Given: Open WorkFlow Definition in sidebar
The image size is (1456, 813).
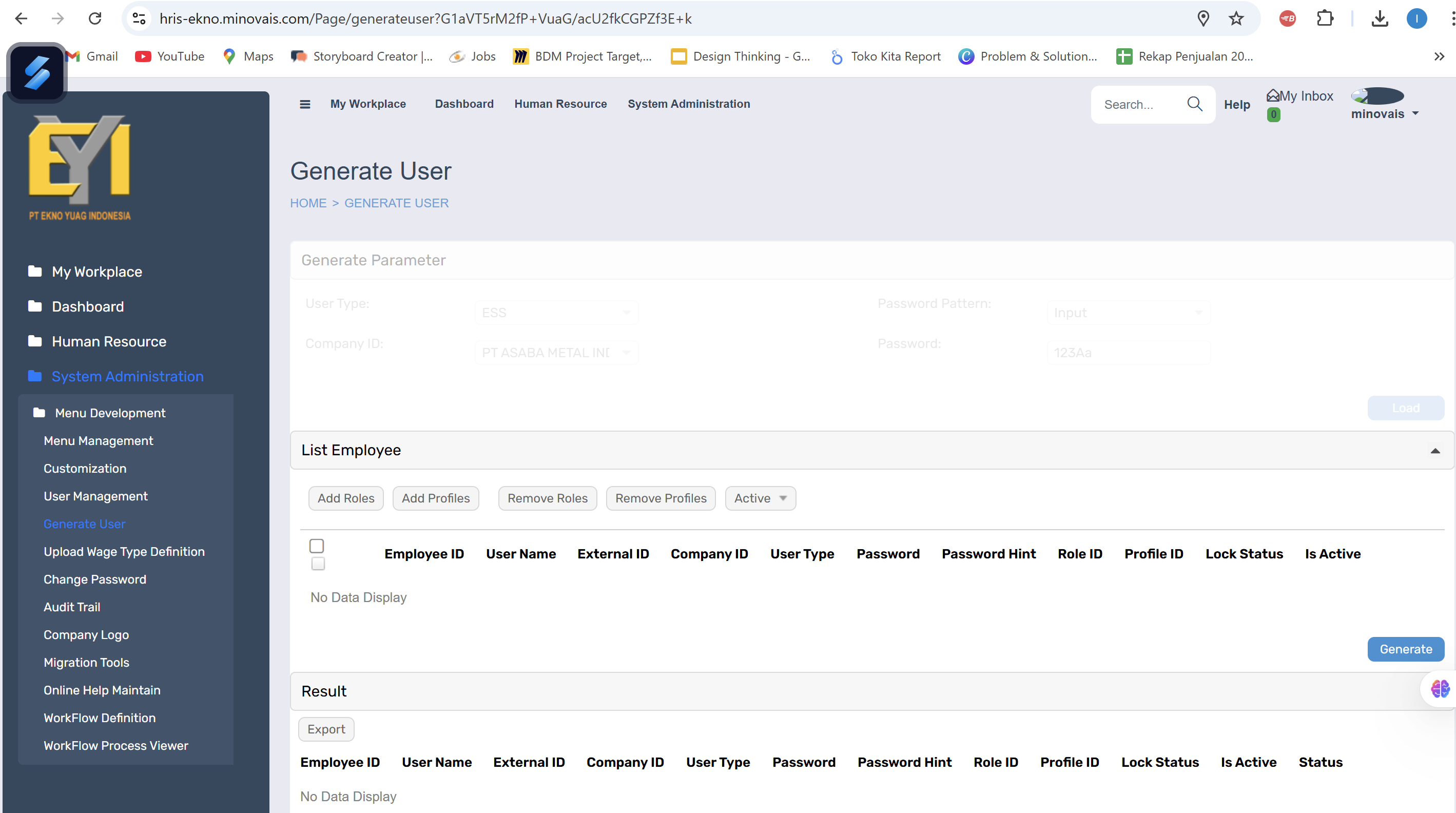Looking at the screenshot, I should coord(100,718).
